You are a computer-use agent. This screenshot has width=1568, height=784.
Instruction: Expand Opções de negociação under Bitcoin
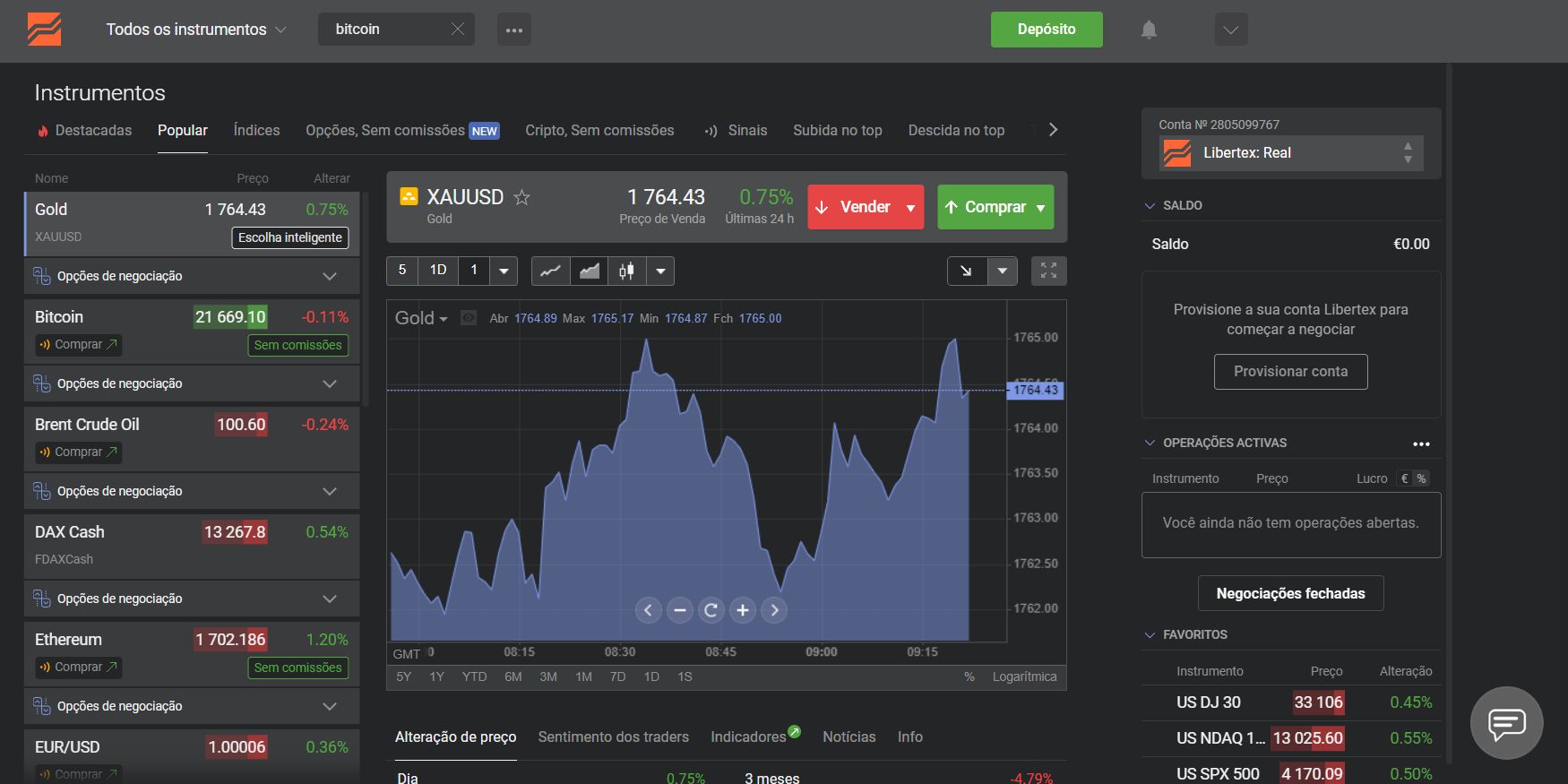192,383
